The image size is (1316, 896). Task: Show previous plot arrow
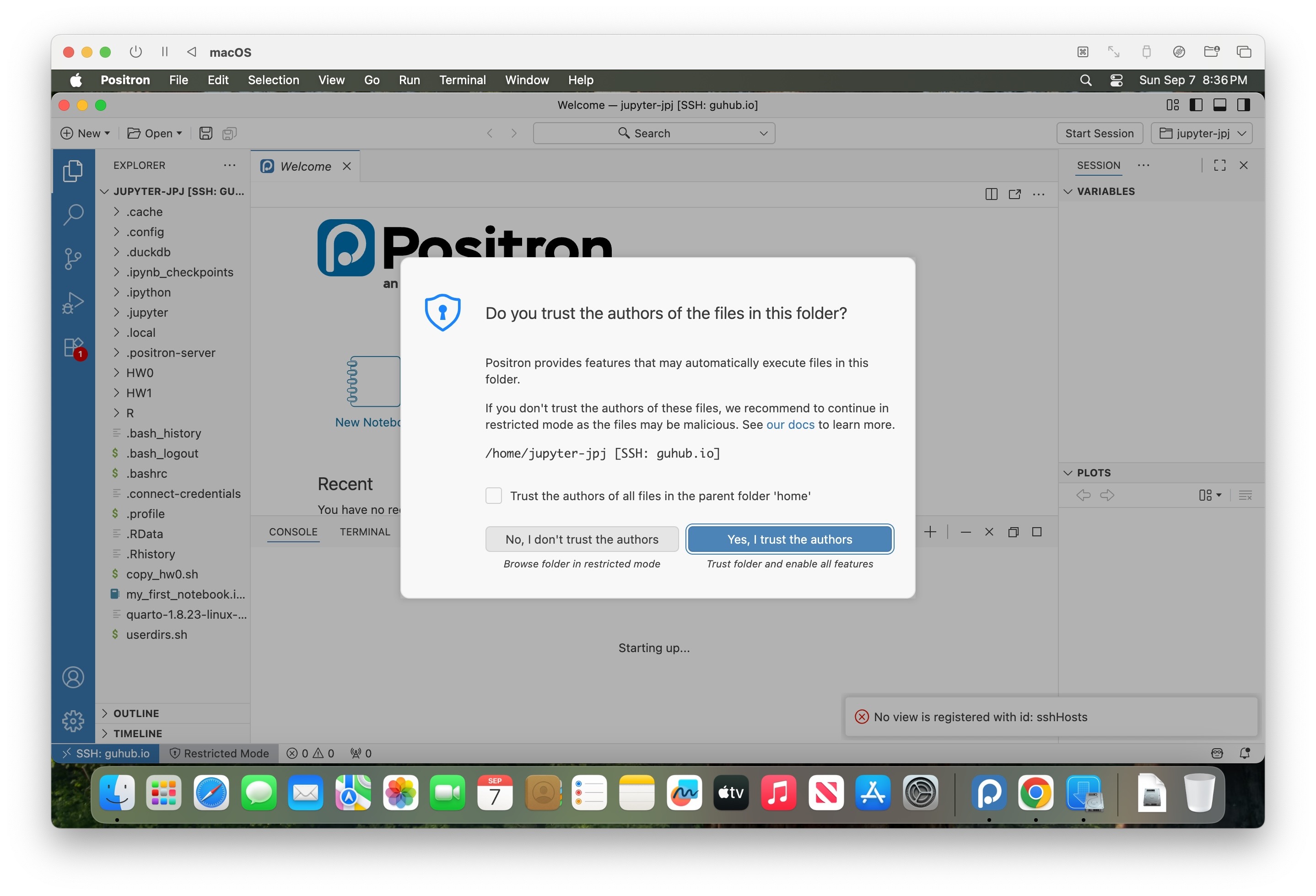coord(1083,495)
